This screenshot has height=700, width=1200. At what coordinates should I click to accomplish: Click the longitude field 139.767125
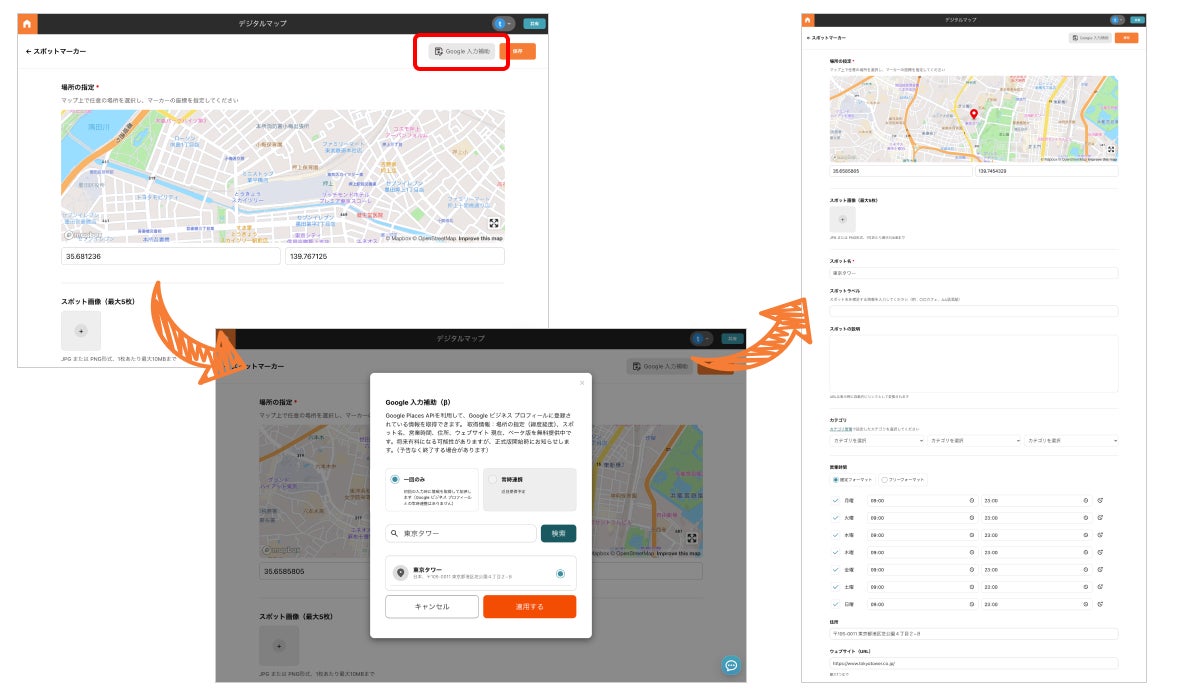pos(394,257)
